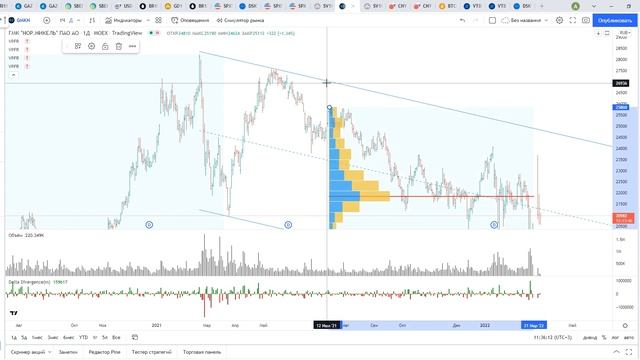Open the Тестер стратегий (Strategy Tester) tab
This screenshot has height=360, width=640.
151,352
